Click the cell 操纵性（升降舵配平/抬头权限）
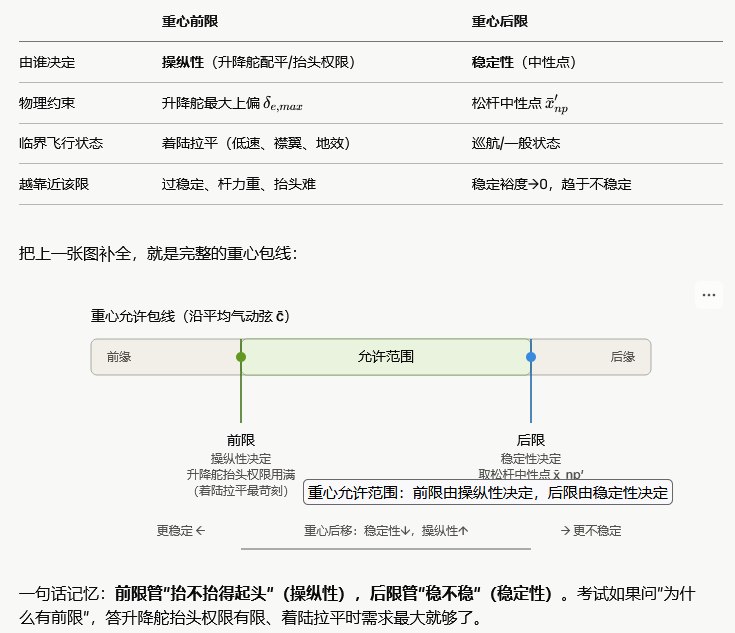 [x=258, y=62]
